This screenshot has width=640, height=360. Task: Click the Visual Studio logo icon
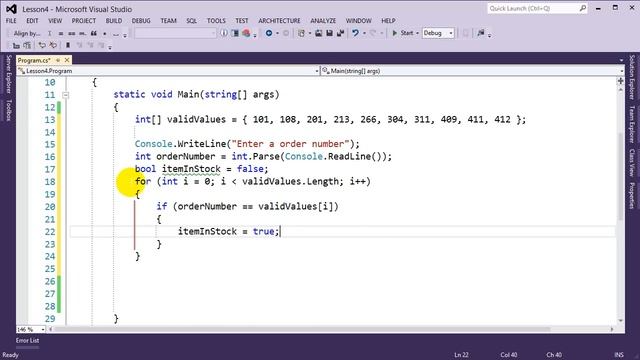click(11, 9)
